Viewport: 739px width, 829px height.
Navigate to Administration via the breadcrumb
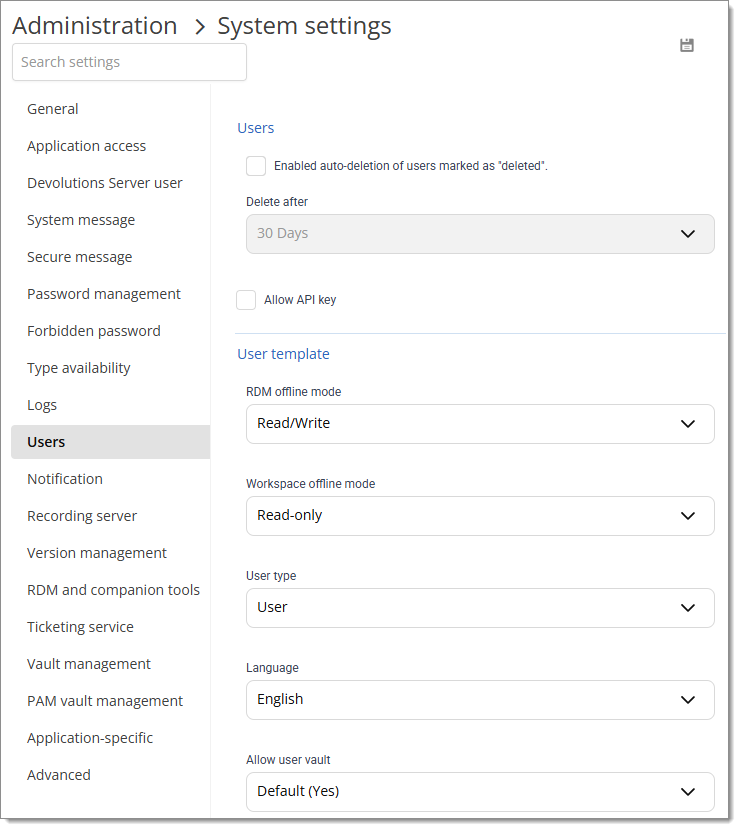[x=94, y=25]
